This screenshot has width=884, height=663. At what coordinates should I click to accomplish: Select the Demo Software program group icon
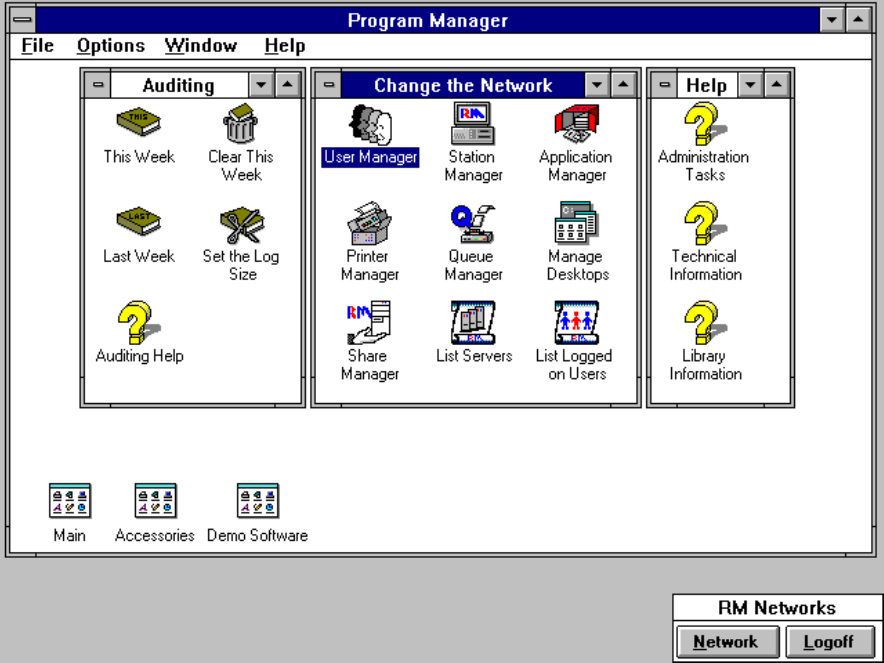[x=258, y=501]
